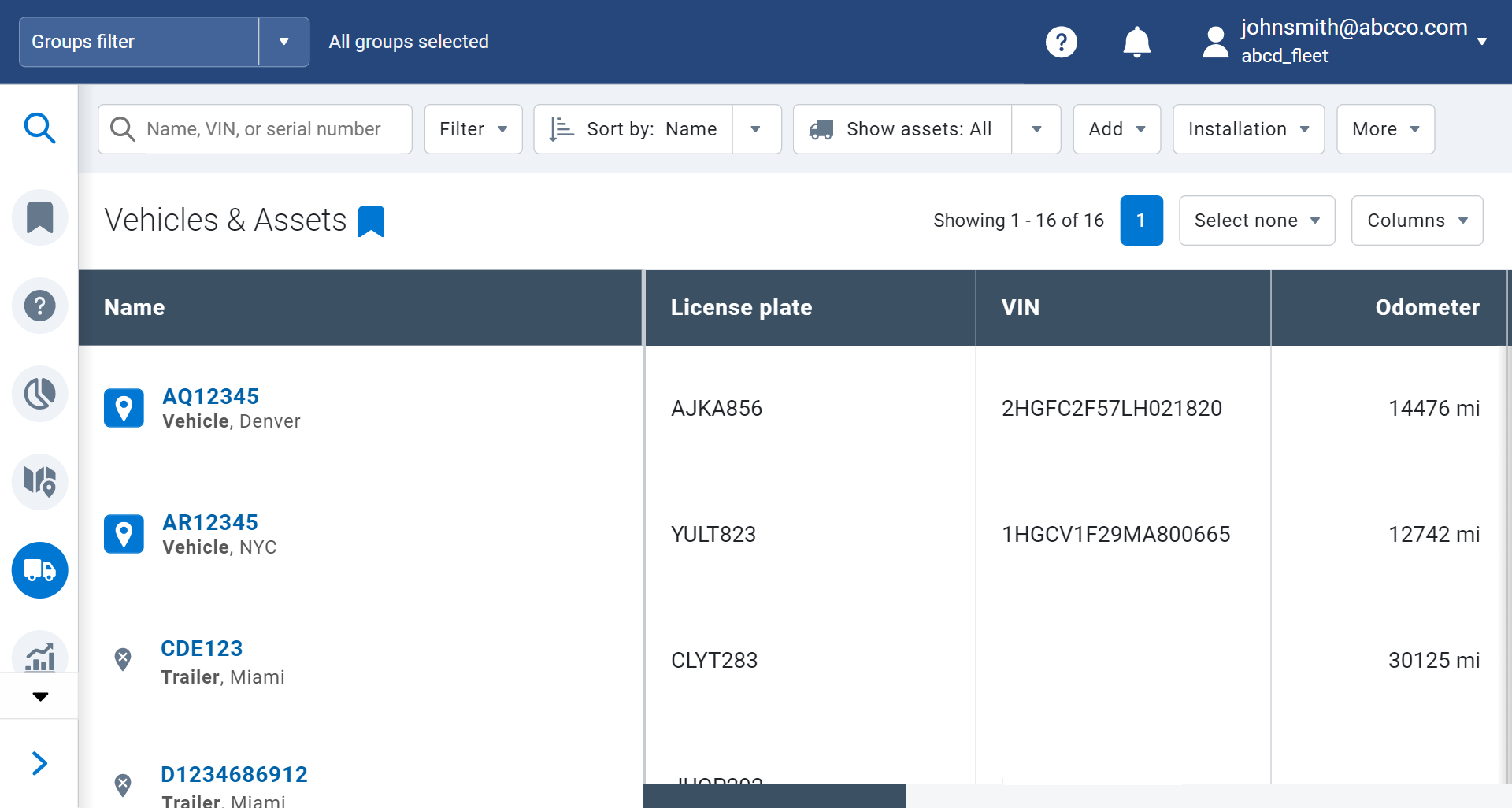Open vehicle AR12345 details
This screenshot has height=808, width=1512.
pyautogui.click(x=209, y=522)
